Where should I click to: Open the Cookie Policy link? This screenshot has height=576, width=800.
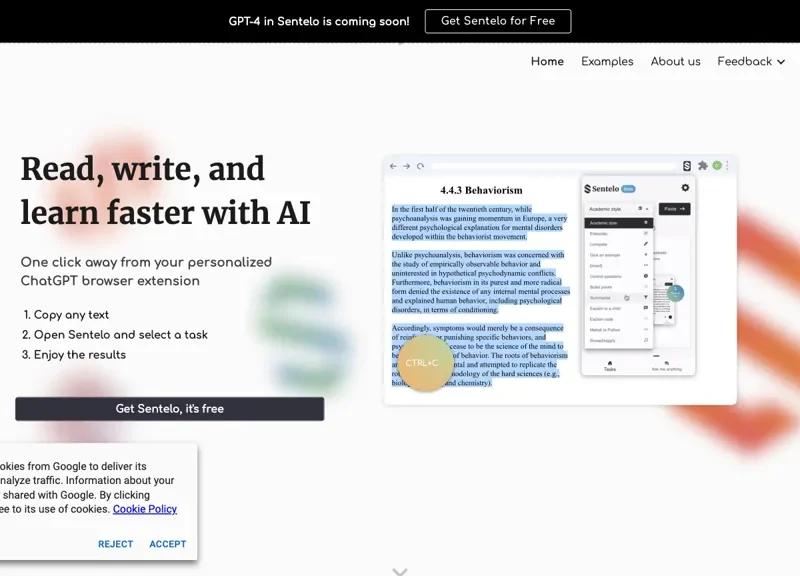pos(145,509)
